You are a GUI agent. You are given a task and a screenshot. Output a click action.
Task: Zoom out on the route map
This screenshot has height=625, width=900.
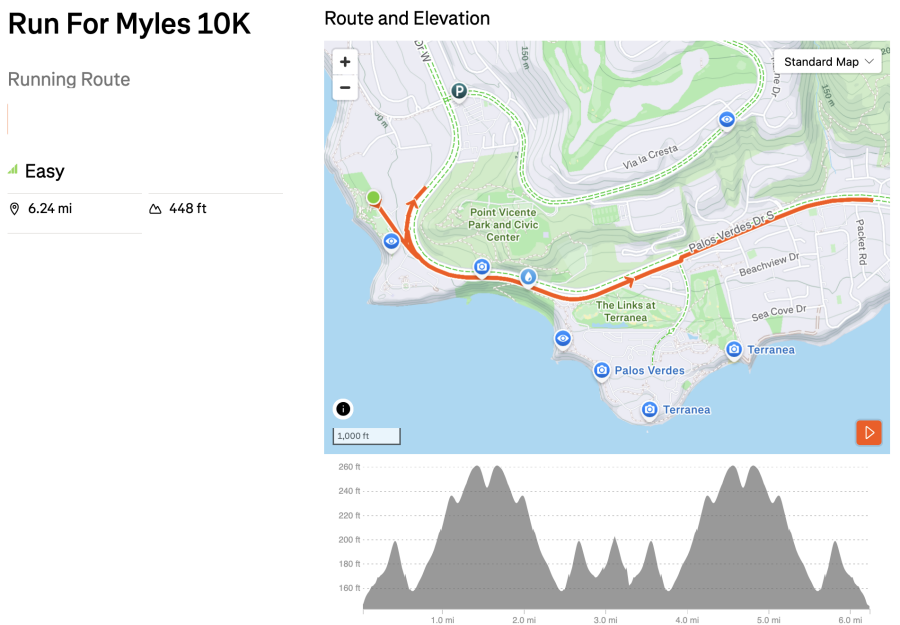tap(345, 87)
